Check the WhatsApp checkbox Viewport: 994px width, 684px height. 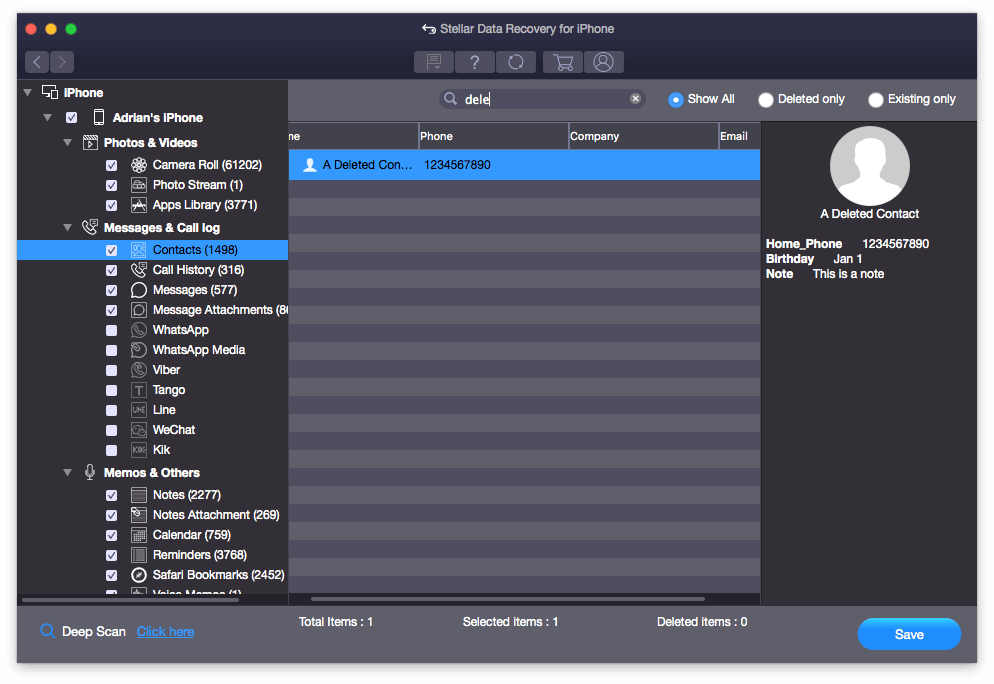click(x=112, y=330)
